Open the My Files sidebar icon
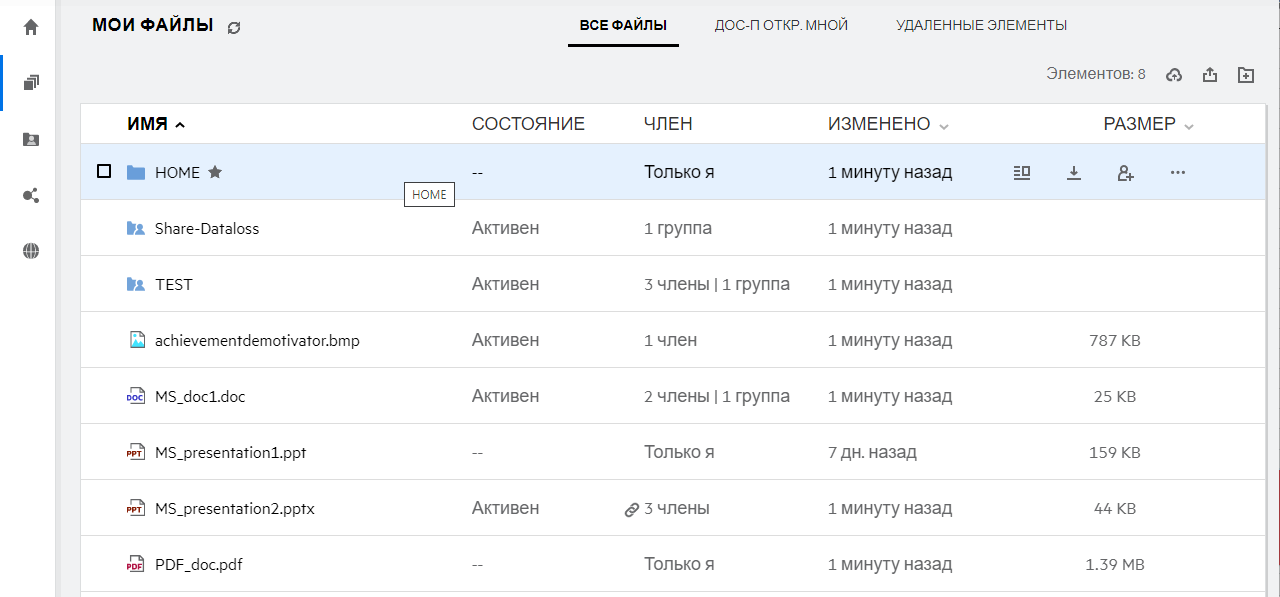 click(31, 83)
